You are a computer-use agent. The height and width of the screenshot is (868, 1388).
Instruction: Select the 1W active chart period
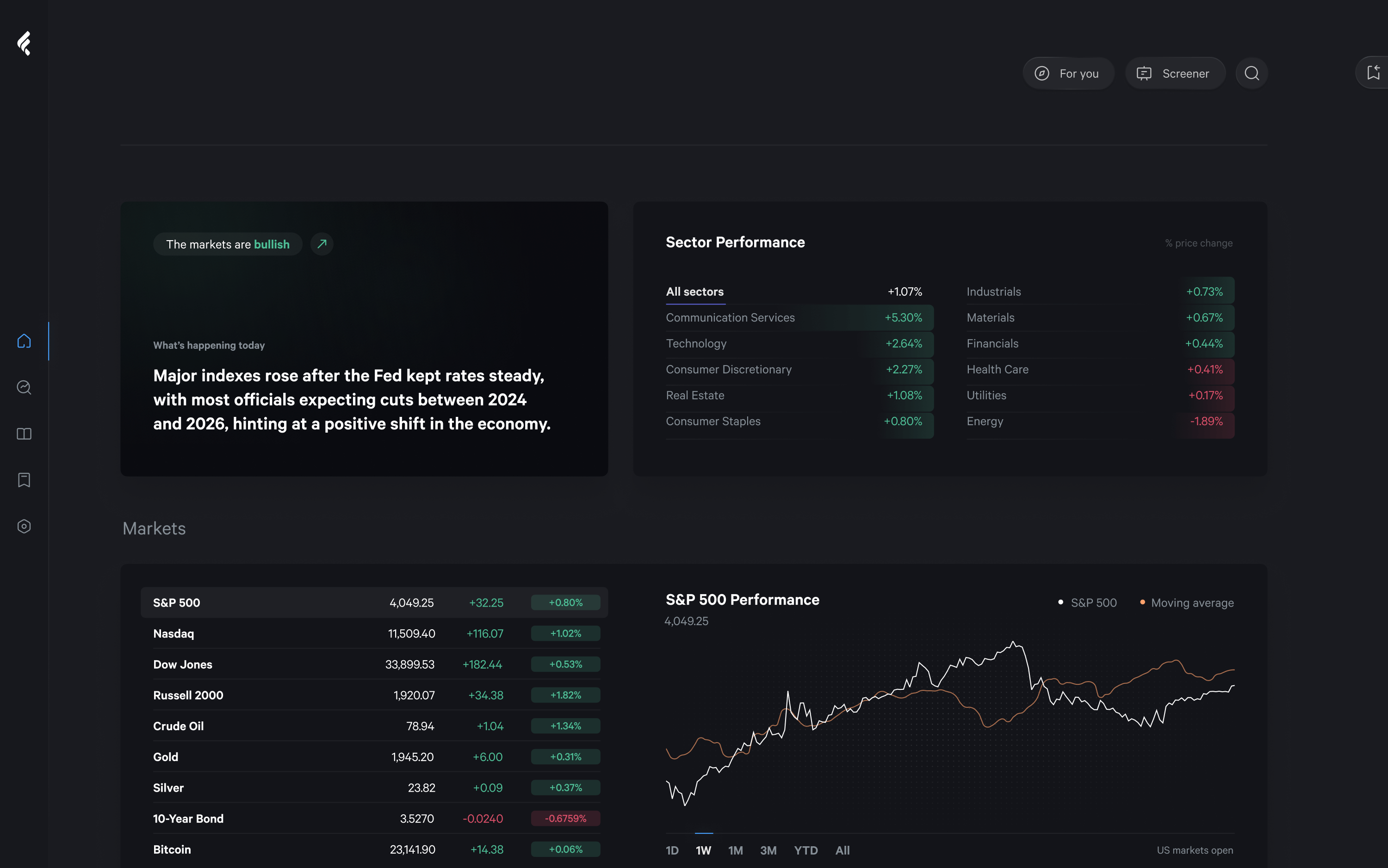point(703,849)
